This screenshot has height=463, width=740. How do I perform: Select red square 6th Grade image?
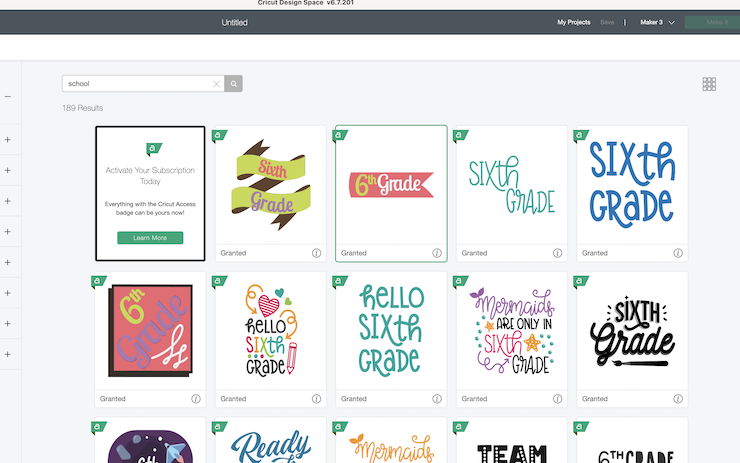point(150,331)
